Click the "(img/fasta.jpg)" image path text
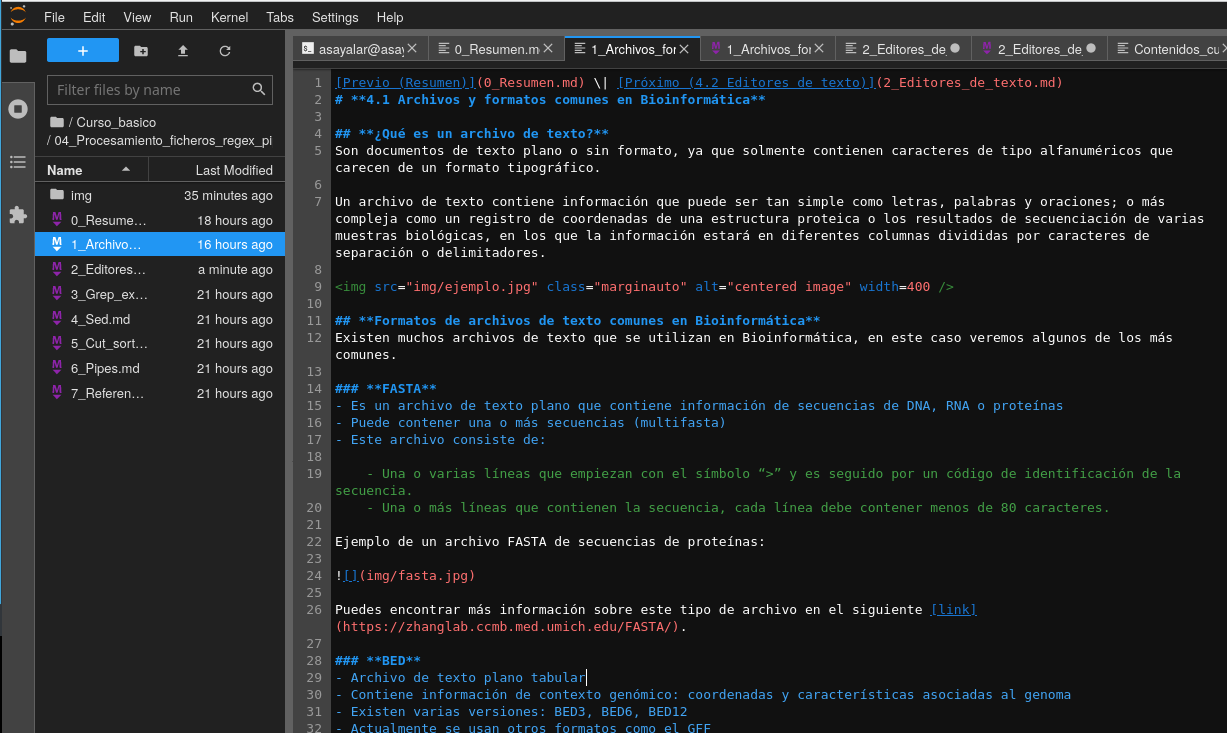The image size is (1227, 733). pos(417,576)
